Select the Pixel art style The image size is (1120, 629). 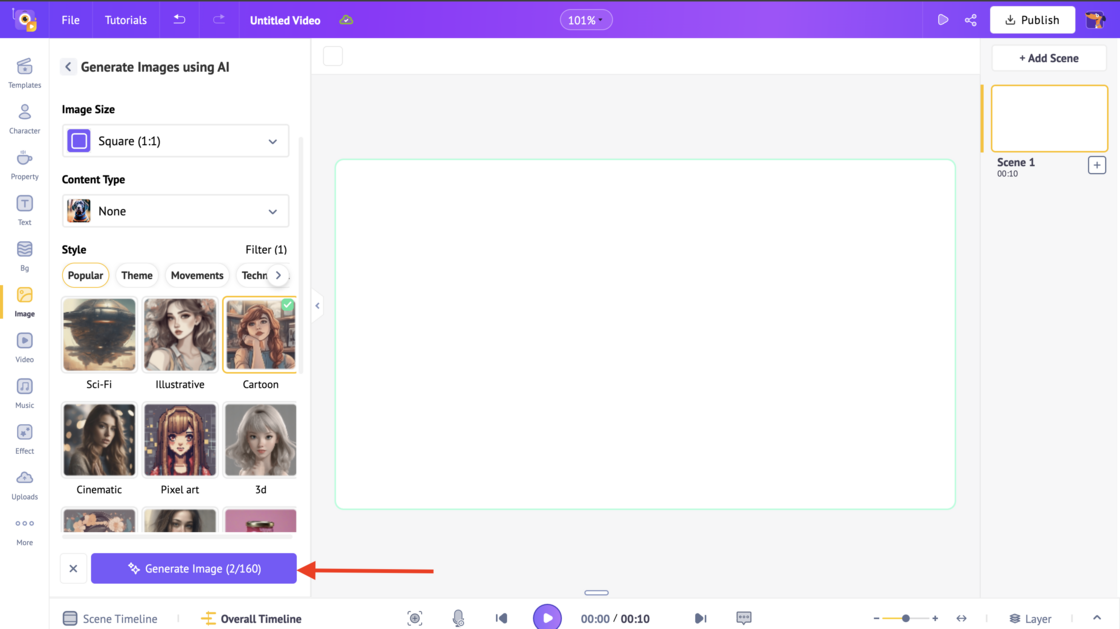click(179, 440)
